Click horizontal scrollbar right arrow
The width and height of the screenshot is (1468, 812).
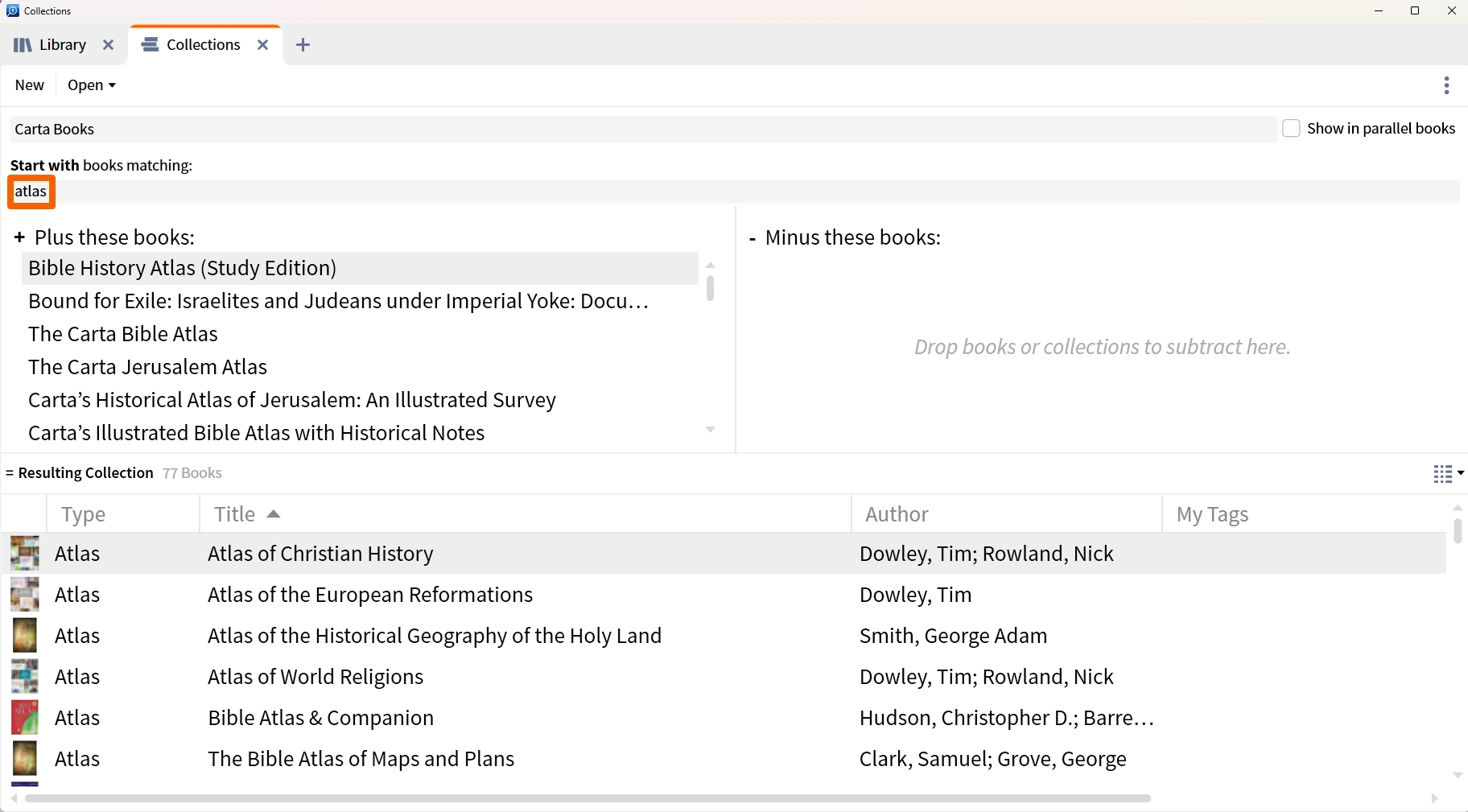point(1434,798)
